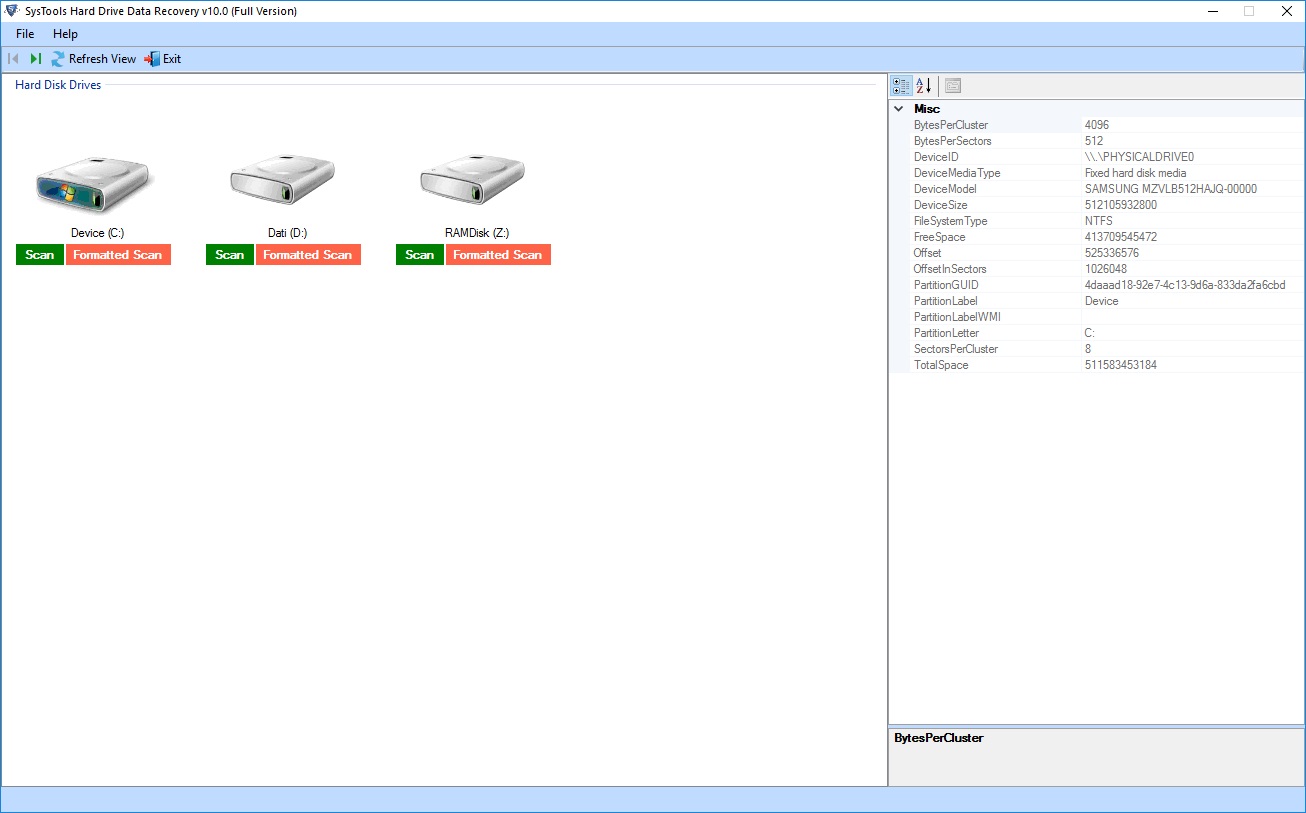Screen dimensions: 1306x813
Task: Click the SysTools app icon in the title bar
Action: (x=11, y=11)
